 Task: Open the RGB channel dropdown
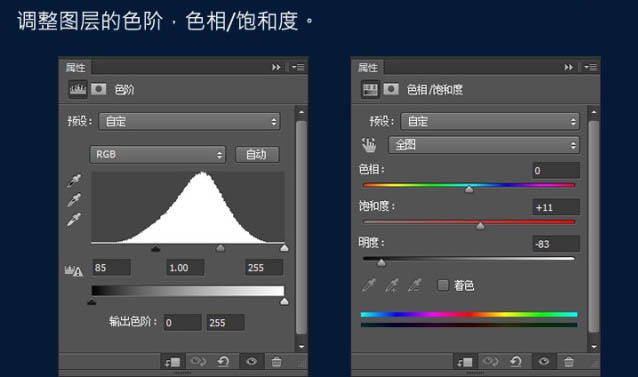pos(157,155)
